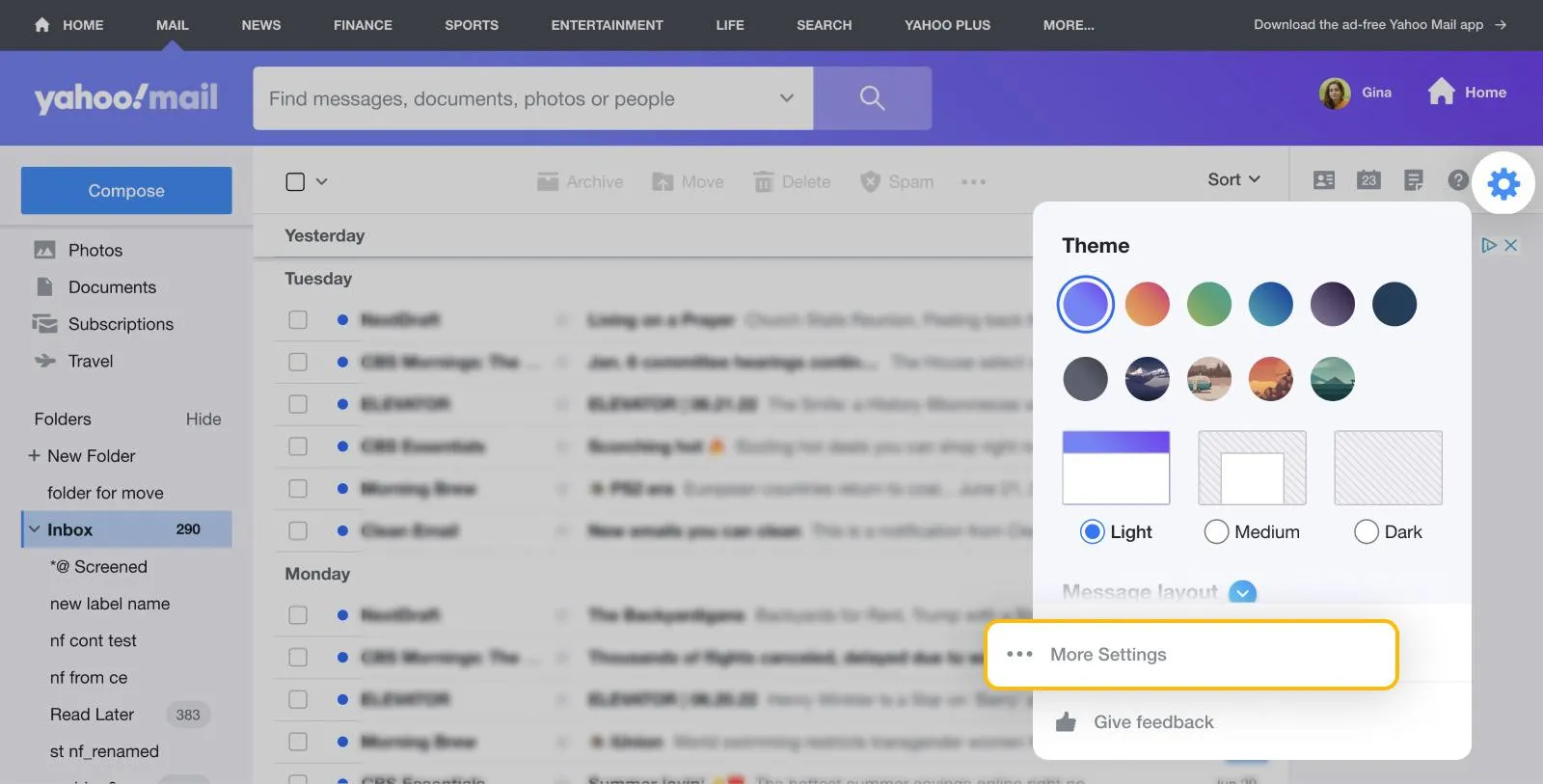Click the top bar HOME house icon
The image size is (1543, 784).
pos(41,25)
